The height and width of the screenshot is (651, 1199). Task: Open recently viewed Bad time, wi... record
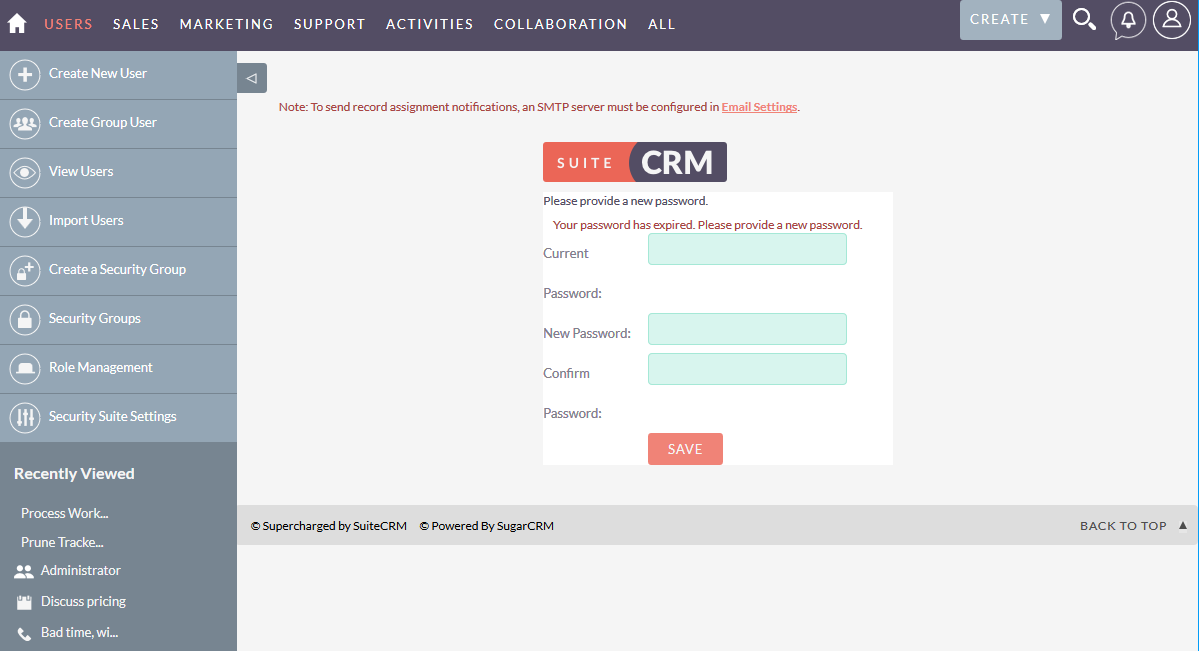click(80, 633)
